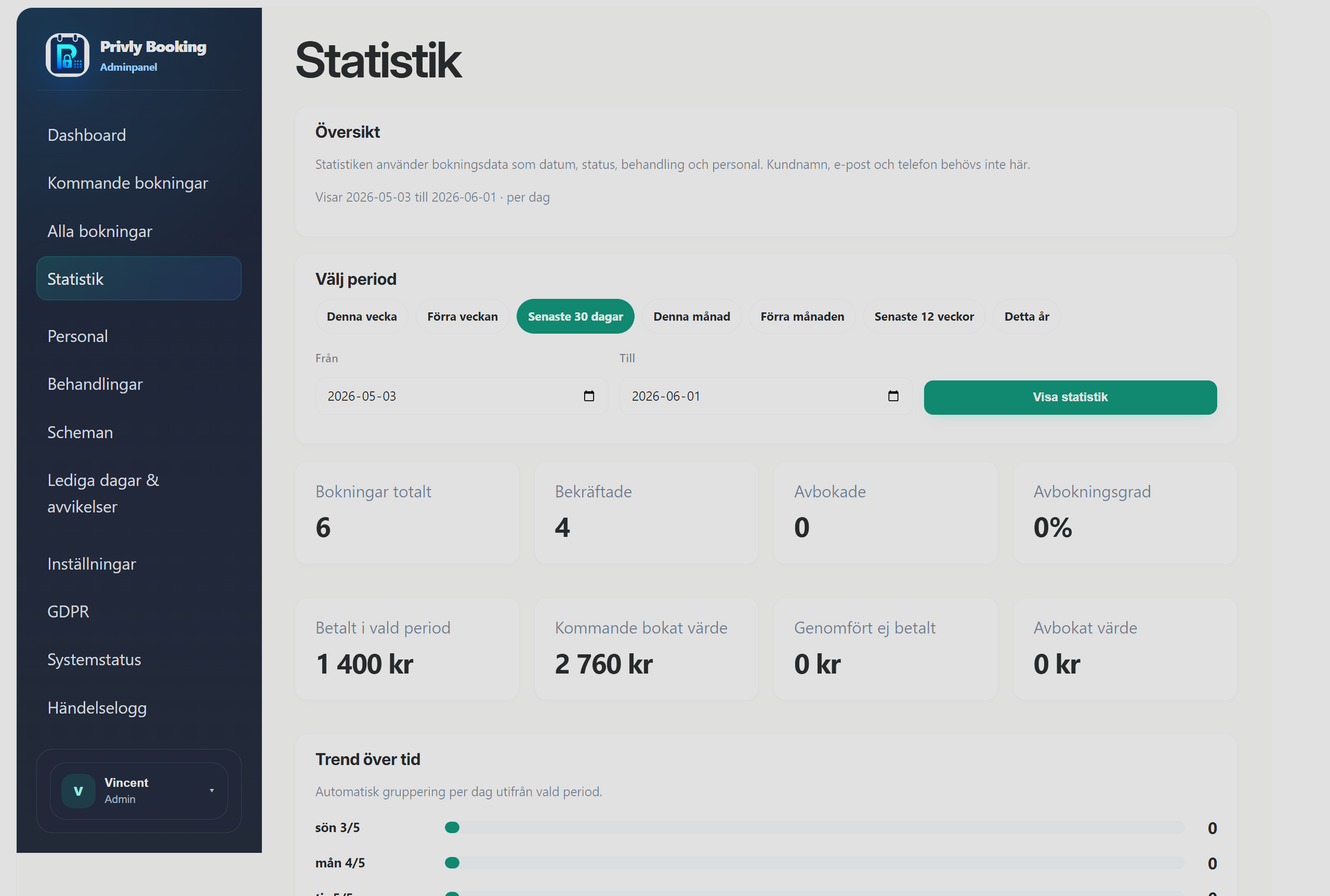Click the Avbokade stat card

point(886,512)
